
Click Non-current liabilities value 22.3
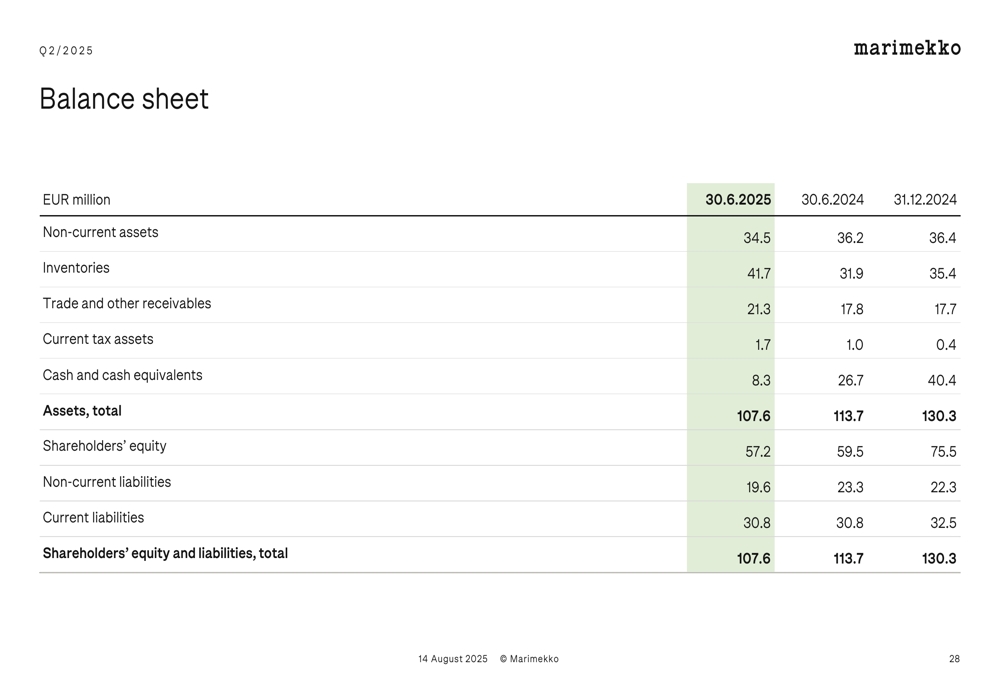943,488
